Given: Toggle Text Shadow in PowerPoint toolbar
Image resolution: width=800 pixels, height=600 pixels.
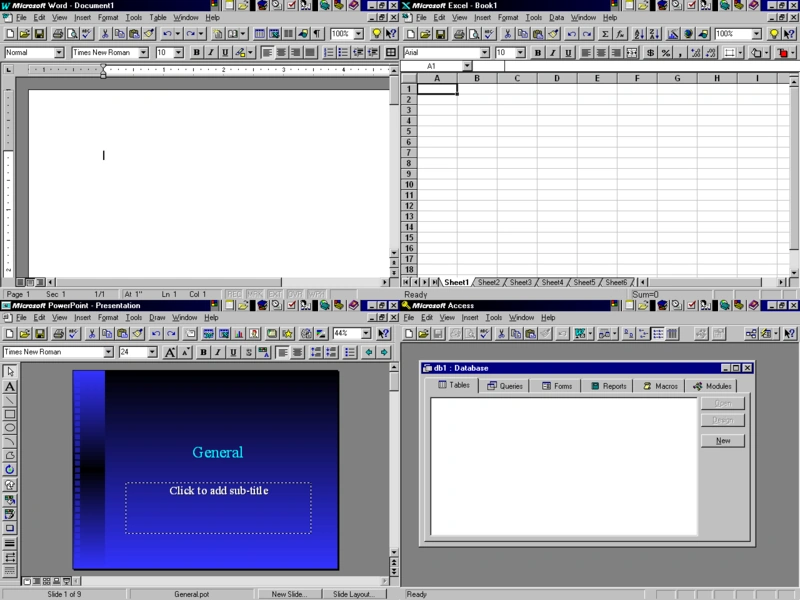Looking at the screenshot, I should (248, 352).
